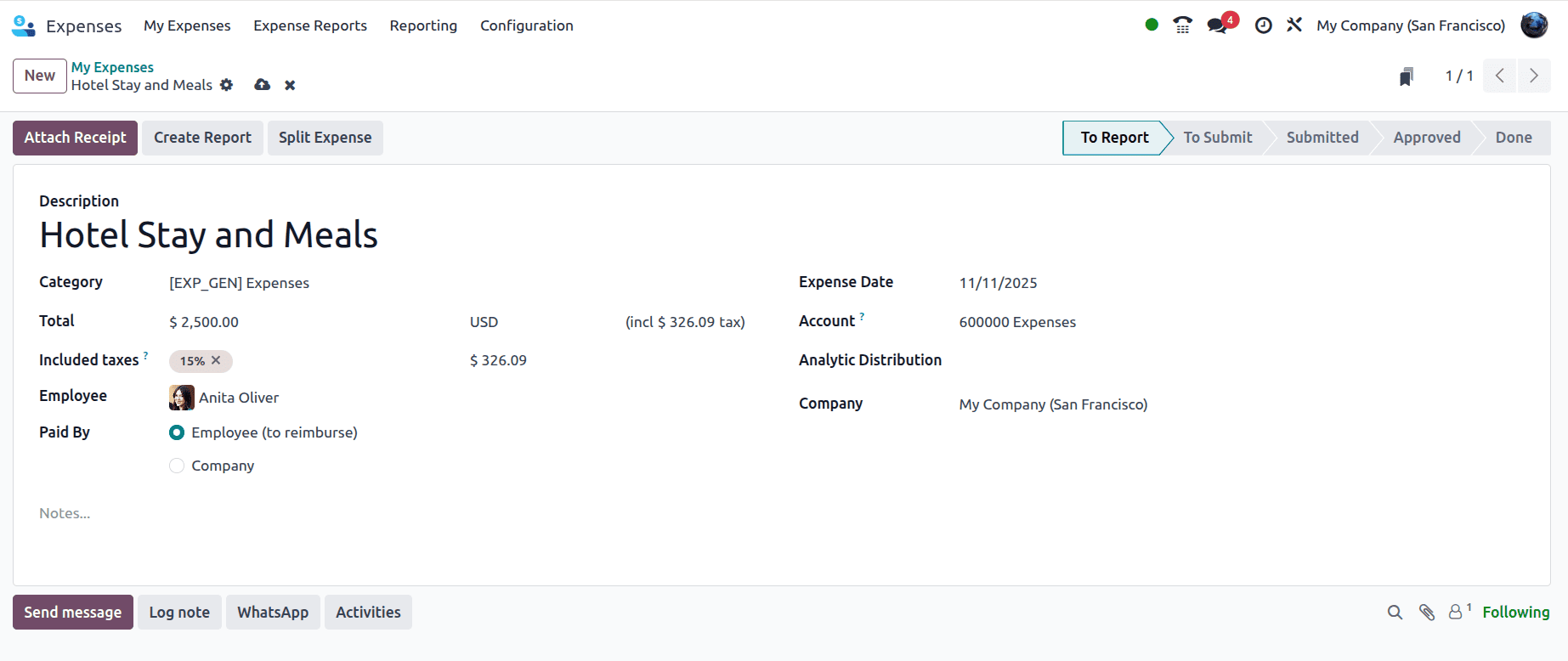Click the New button

click(40, 76)
